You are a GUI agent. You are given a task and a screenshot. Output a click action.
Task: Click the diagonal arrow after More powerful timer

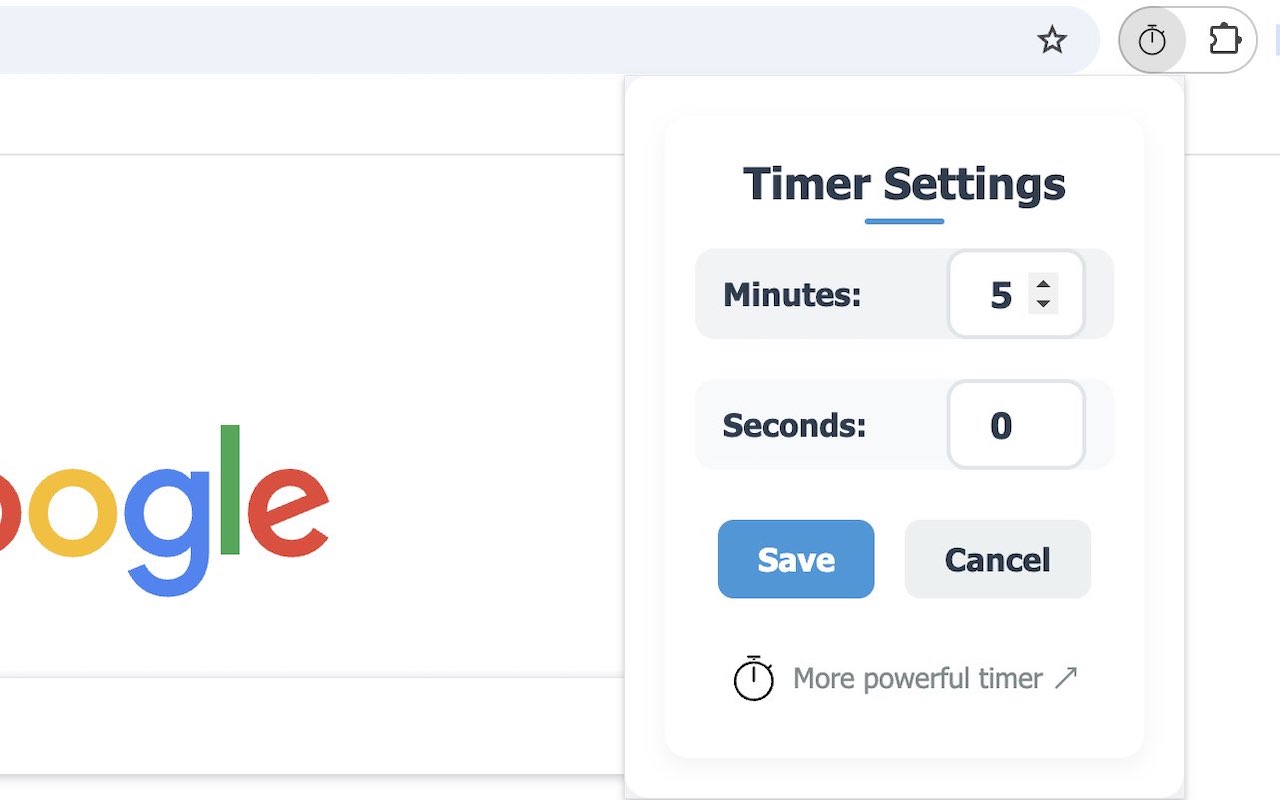[x=1066, y=678]
